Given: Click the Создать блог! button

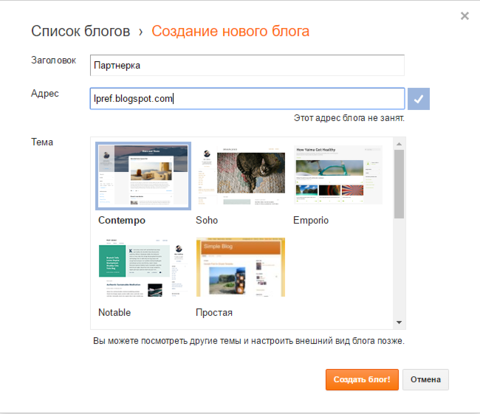Looking at the screenshot, I should (362, 379).
